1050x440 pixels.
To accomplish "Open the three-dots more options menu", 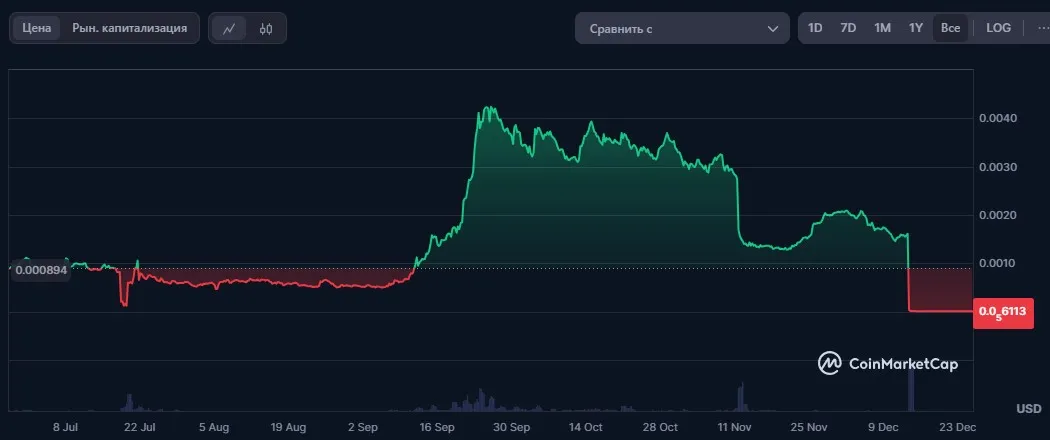I will 1043,28.
